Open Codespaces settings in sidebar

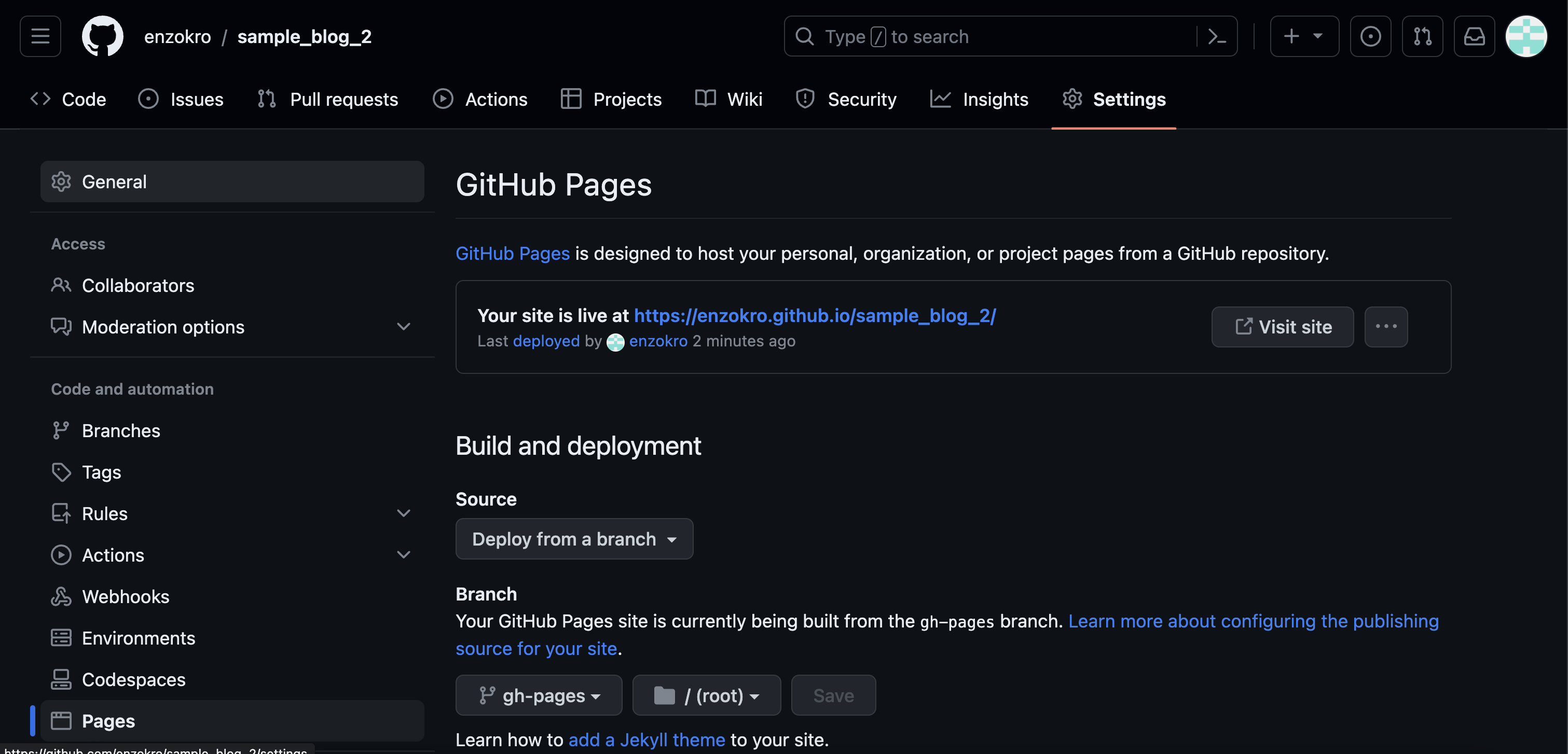(x=232, y=679)
